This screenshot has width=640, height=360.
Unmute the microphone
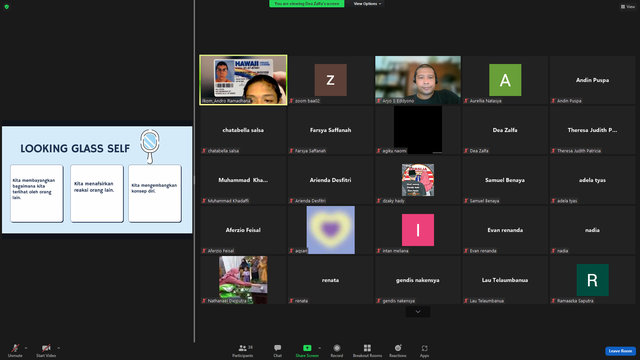[x=15, y=350]
